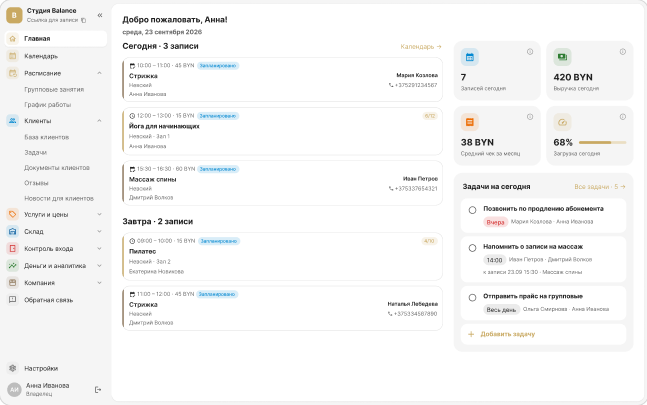647x405 pixels.
Task: Click the blue calendar icon on 7 записей card
Action: pos(470,57)
